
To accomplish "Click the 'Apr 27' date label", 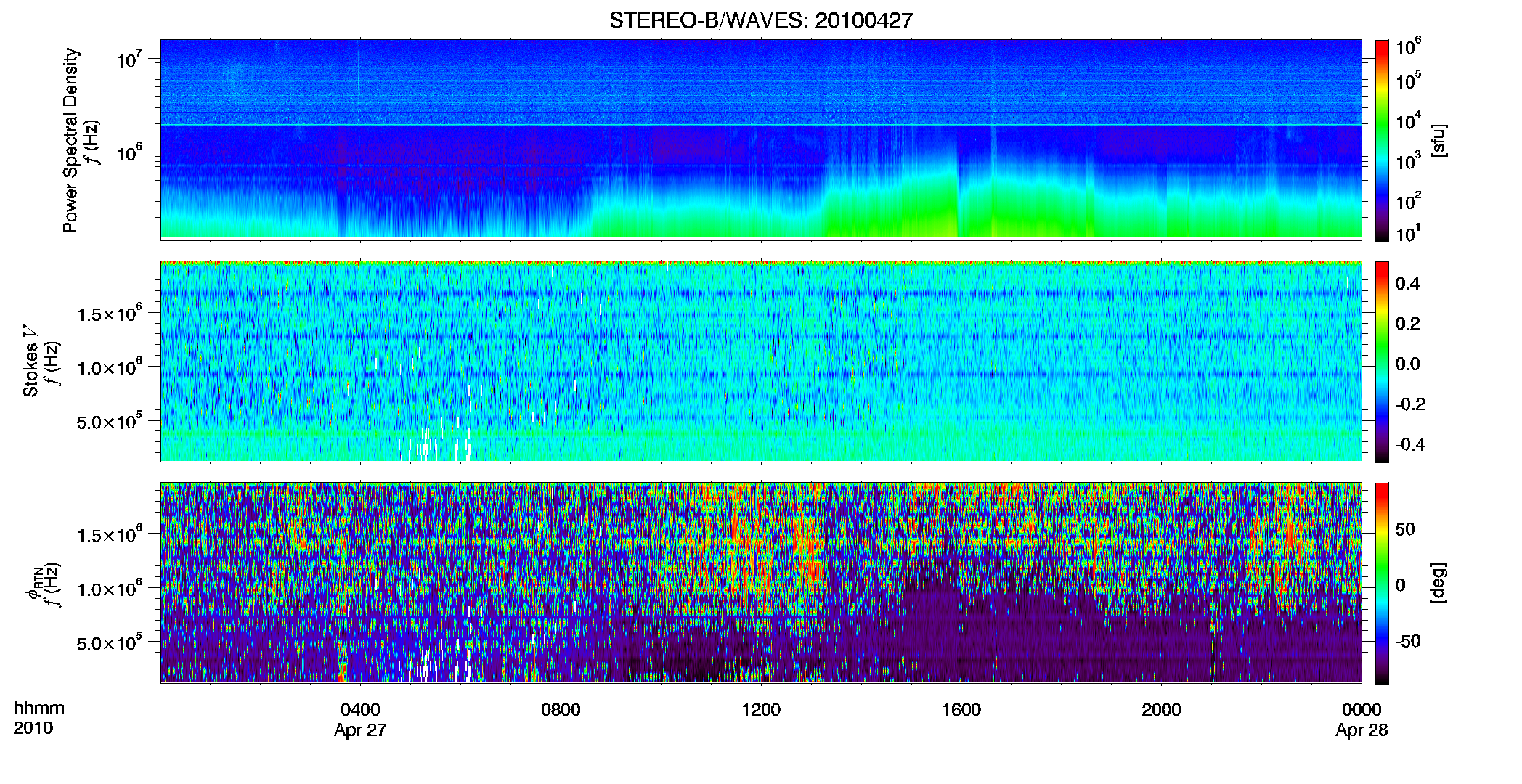I will (x=360, y=730).
